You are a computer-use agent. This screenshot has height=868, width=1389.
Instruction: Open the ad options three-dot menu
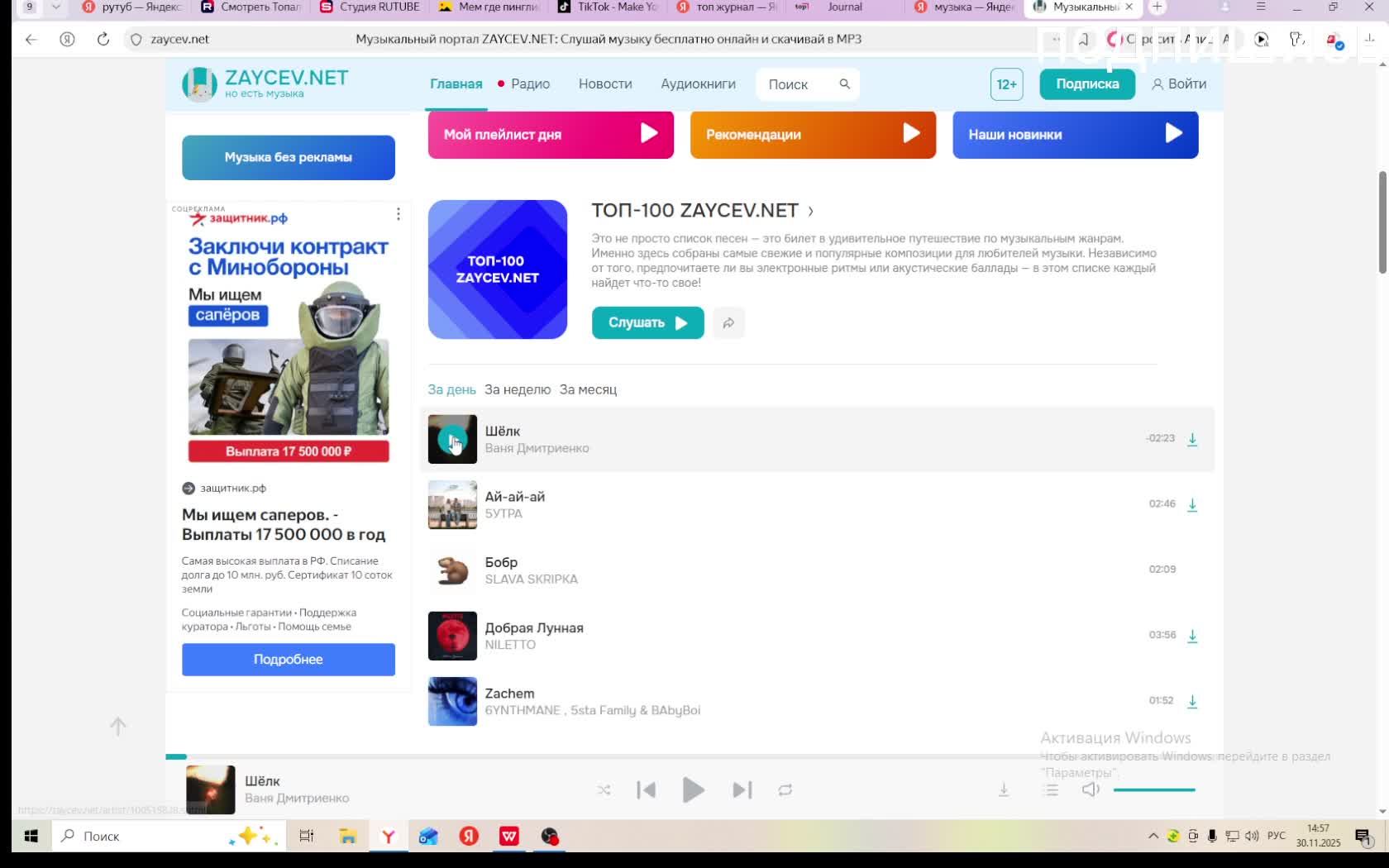pos(399,214)
